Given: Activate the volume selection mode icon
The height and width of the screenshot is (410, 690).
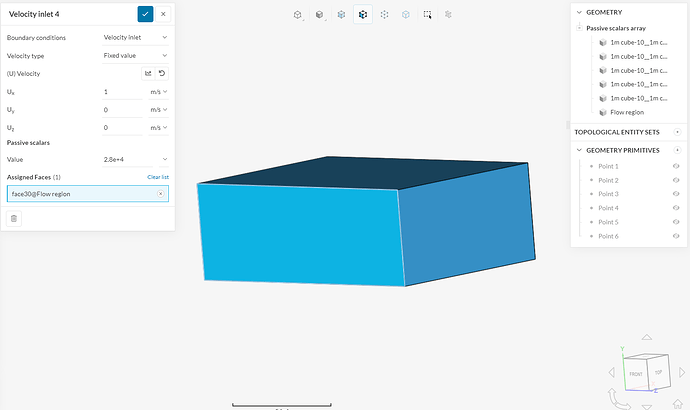Looking at the screenshot, I should [x=341, y=15].
